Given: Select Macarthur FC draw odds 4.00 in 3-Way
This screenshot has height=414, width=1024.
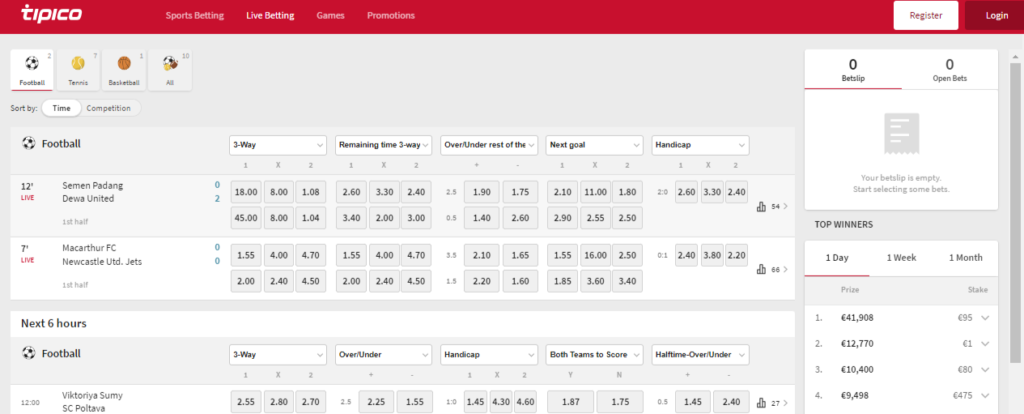Looking at the screenshot, I should [279, 255].
